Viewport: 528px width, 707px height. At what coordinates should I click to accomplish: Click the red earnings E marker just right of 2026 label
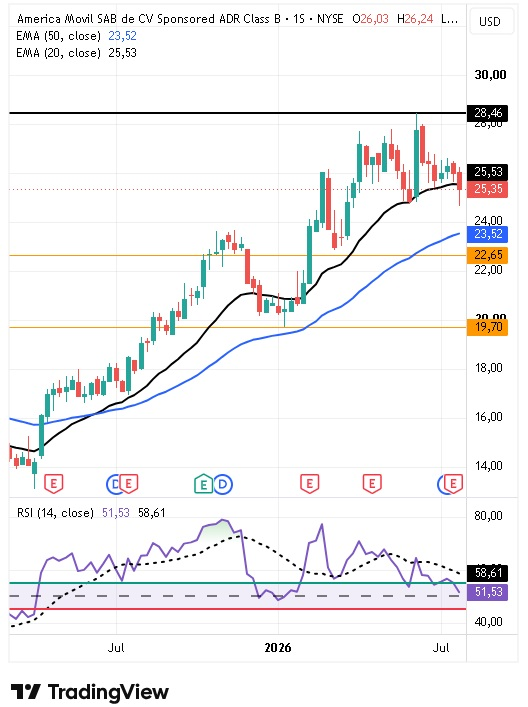click(310, 484)
